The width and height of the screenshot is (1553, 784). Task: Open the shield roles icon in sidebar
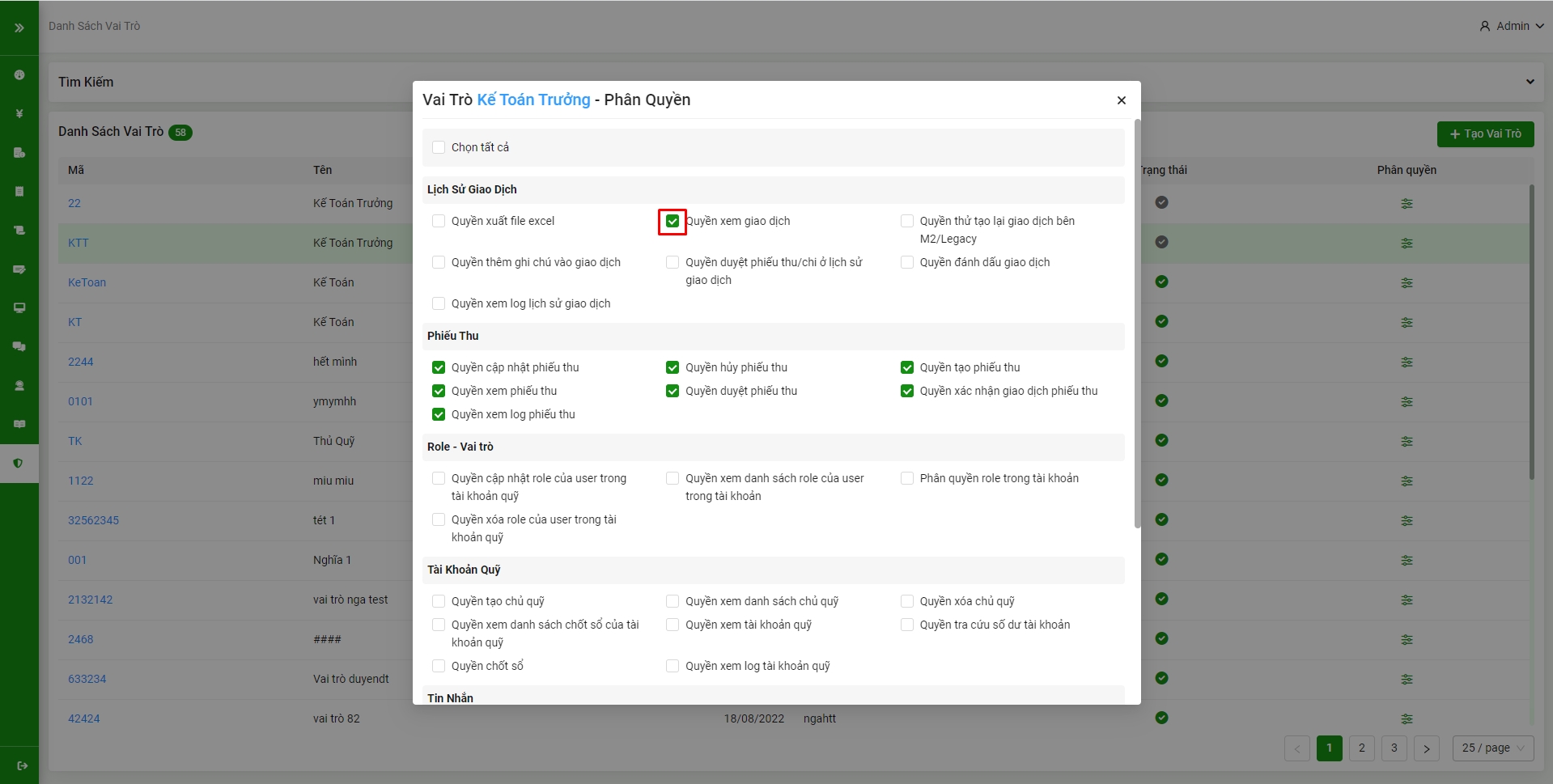click(19, 464)
